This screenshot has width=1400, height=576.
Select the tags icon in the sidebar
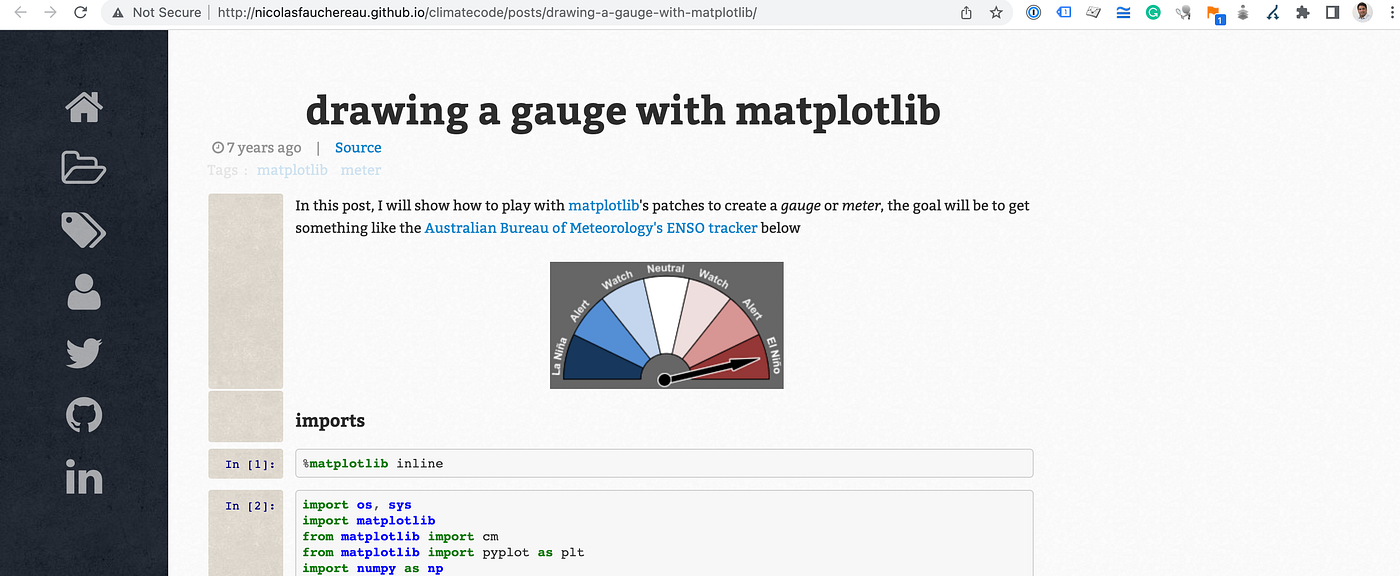(84, 230)
